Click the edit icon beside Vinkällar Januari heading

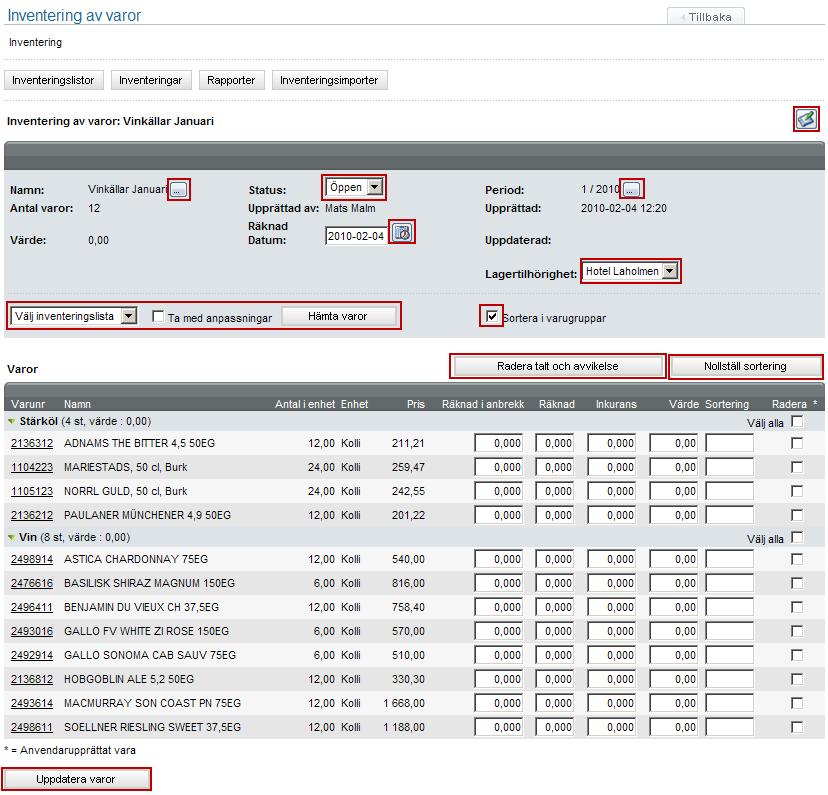click(806, 119)
